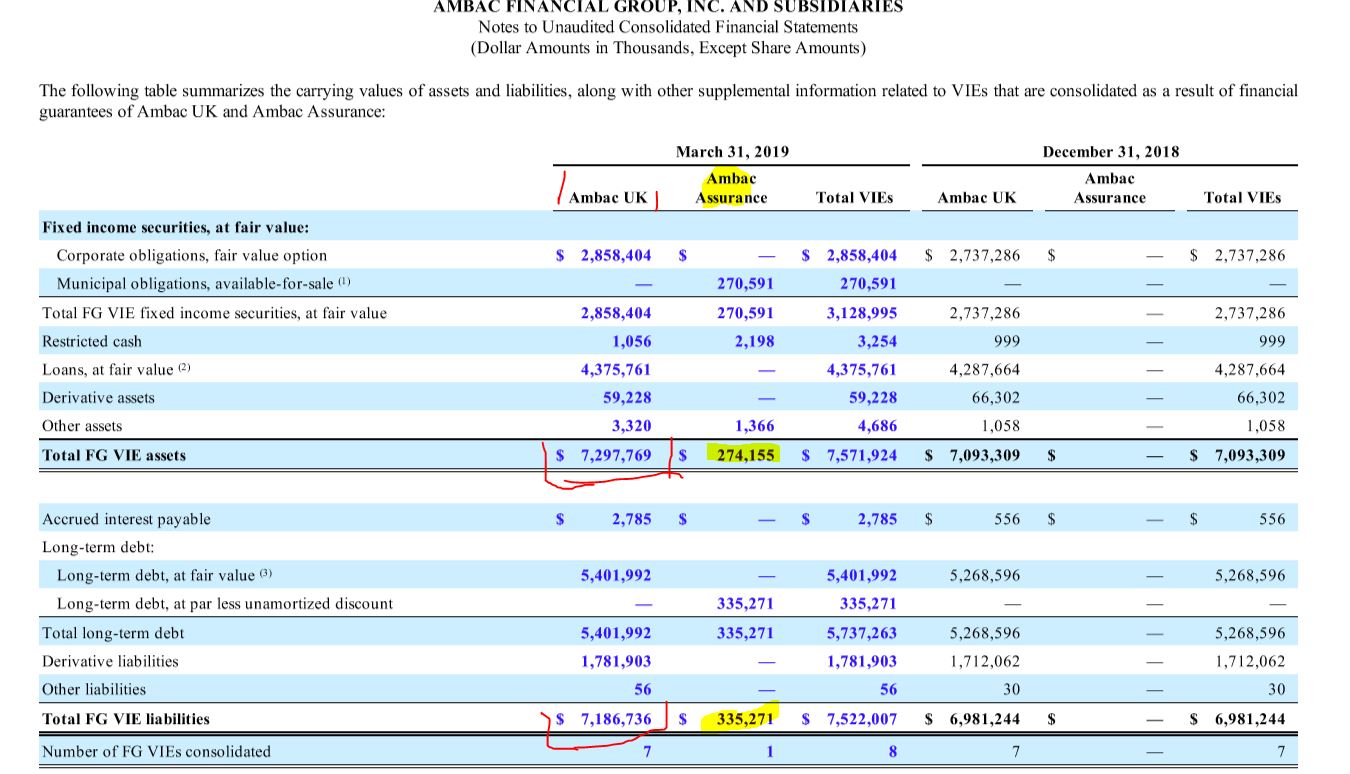The height and width of the screenshot is (774, 1350).
Task: Click highlighted 335,271 in Total FG VIE liabilities row
Action: coord(746,718)
